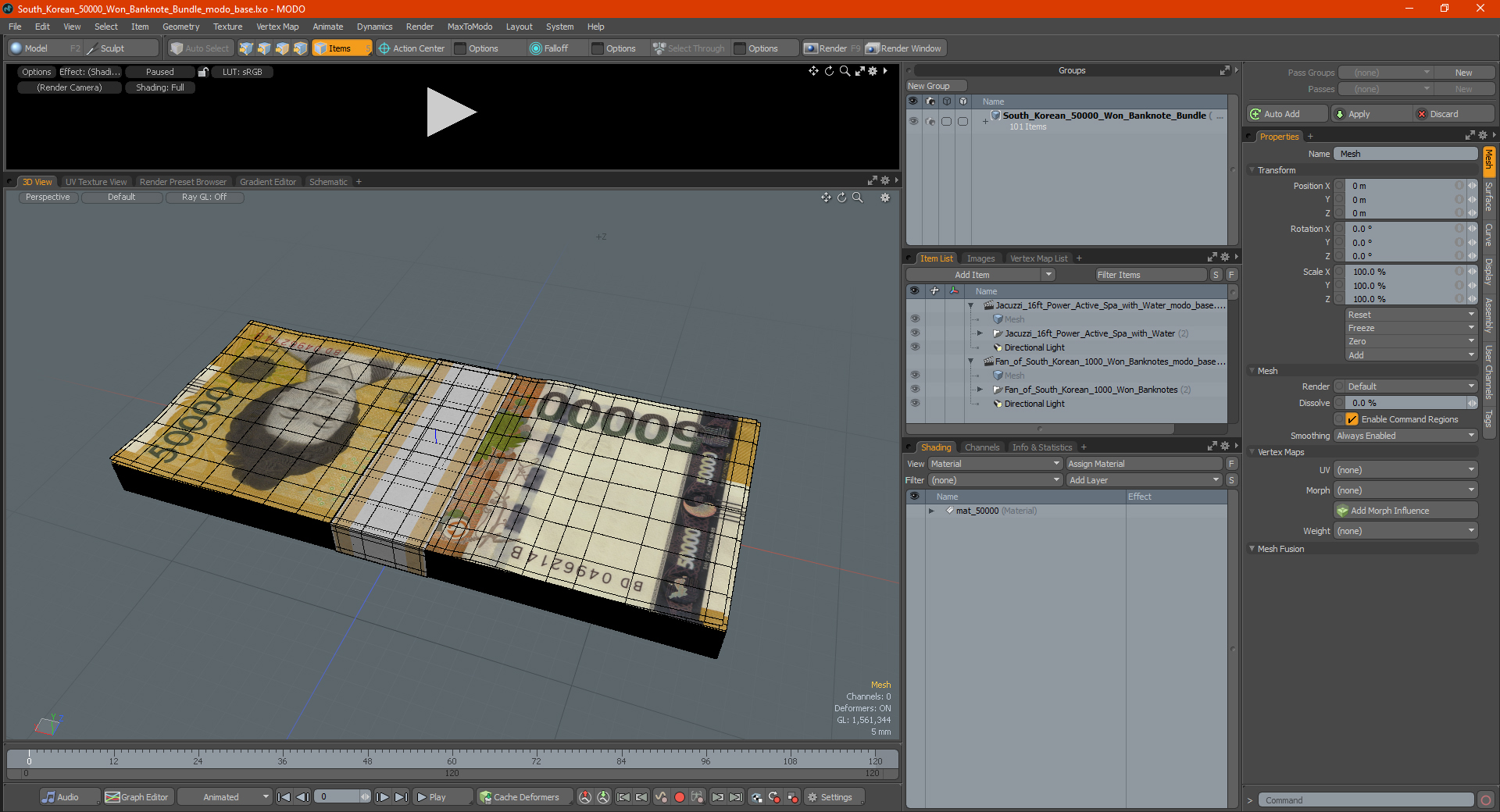Click the Discard button
Screen dimensions: 1500x812
point(1453,114)
